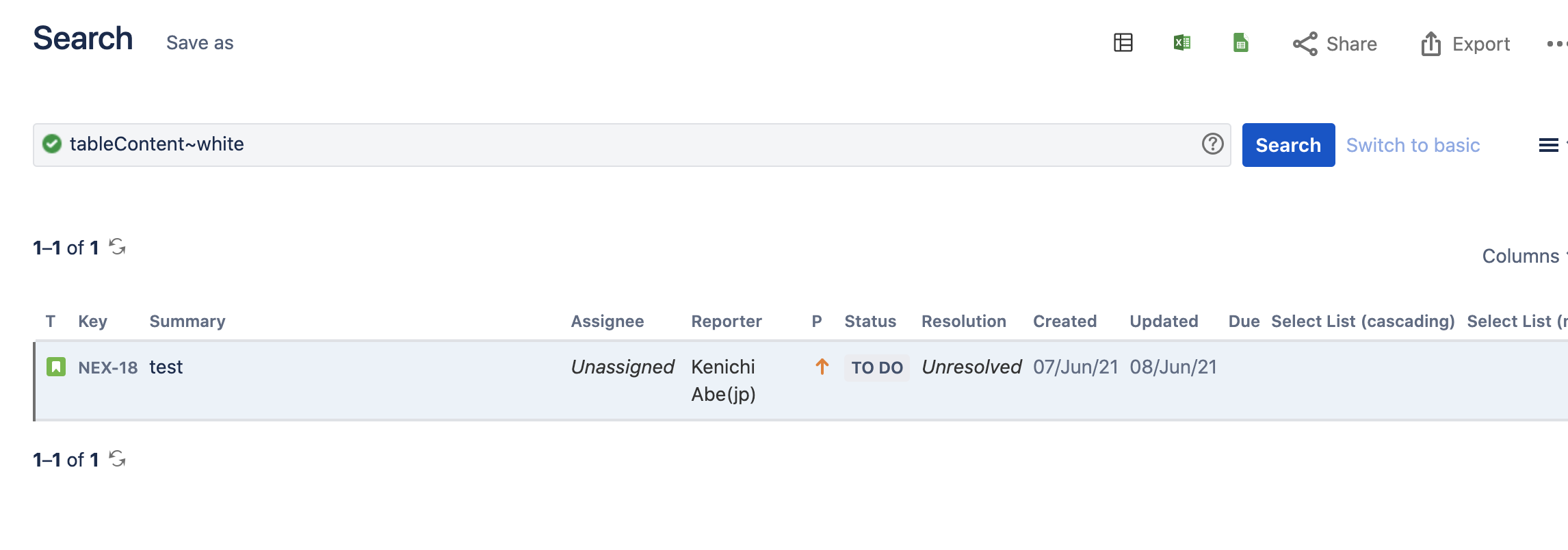
Task: Click the Save as option
Action: (x=199, y=42)
